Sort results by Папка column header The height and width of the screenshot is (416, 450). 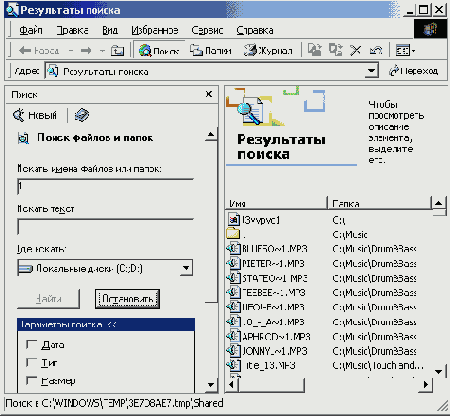379,203
